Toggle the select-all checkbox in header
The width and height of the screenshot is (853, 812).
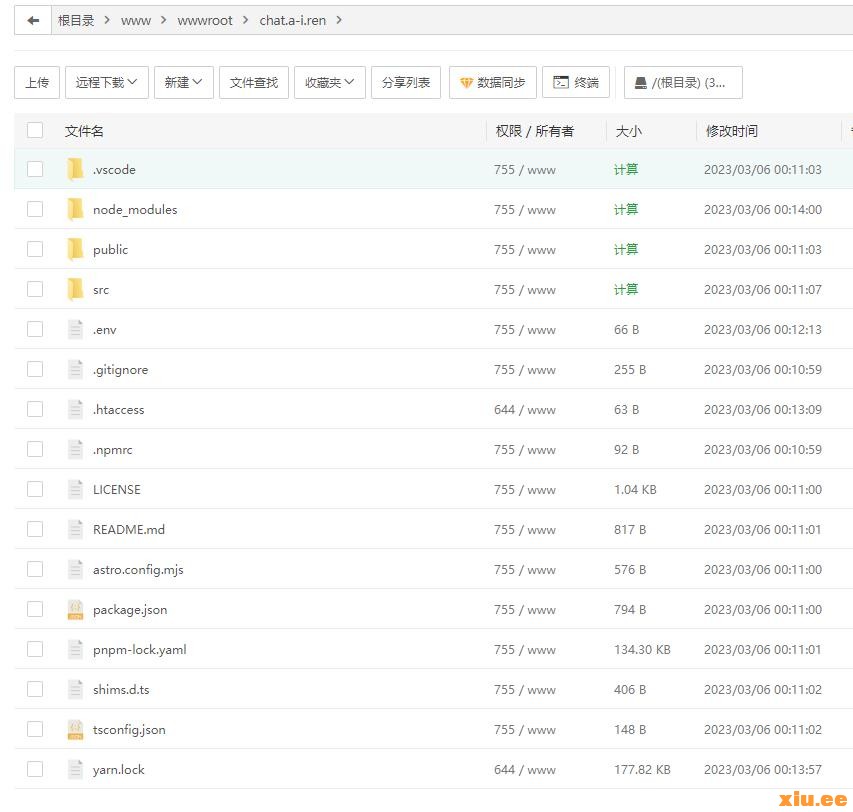[x=35, y=130]
